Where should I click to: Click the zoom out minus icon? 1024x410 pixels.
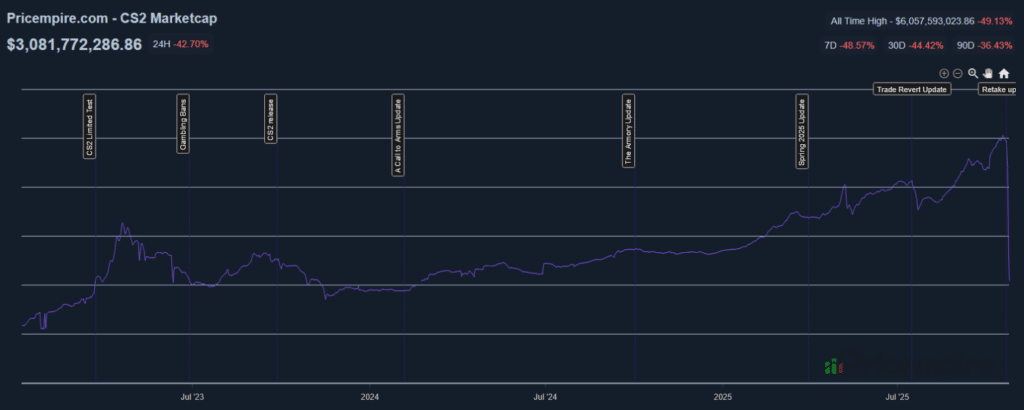[x=958, y=74]
